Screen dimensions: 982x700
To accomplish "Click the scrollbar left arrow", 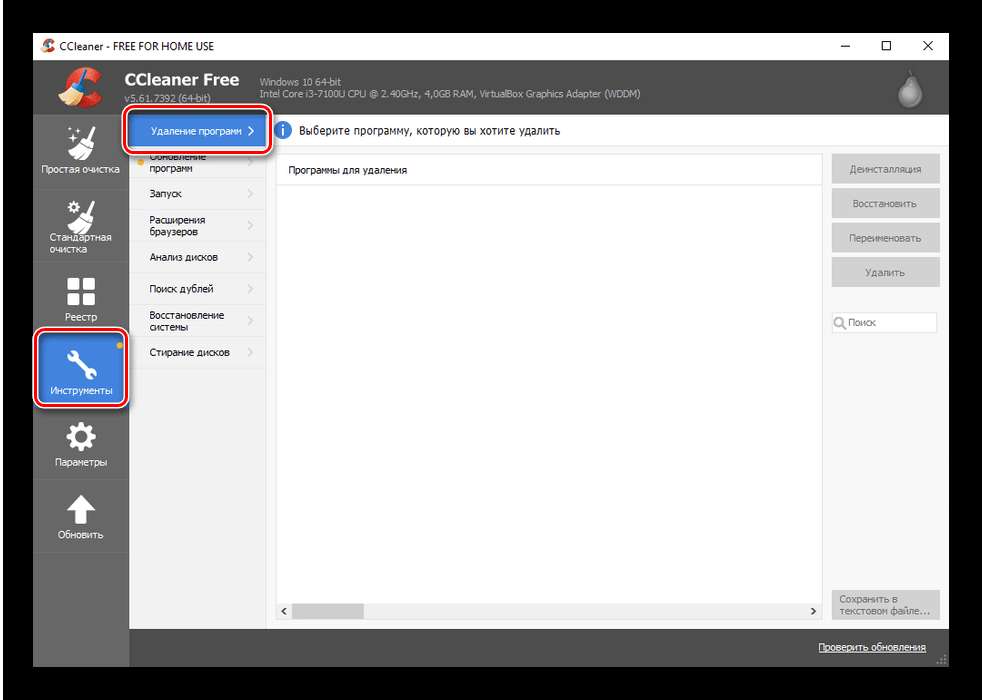I will (x=284, y=611).
